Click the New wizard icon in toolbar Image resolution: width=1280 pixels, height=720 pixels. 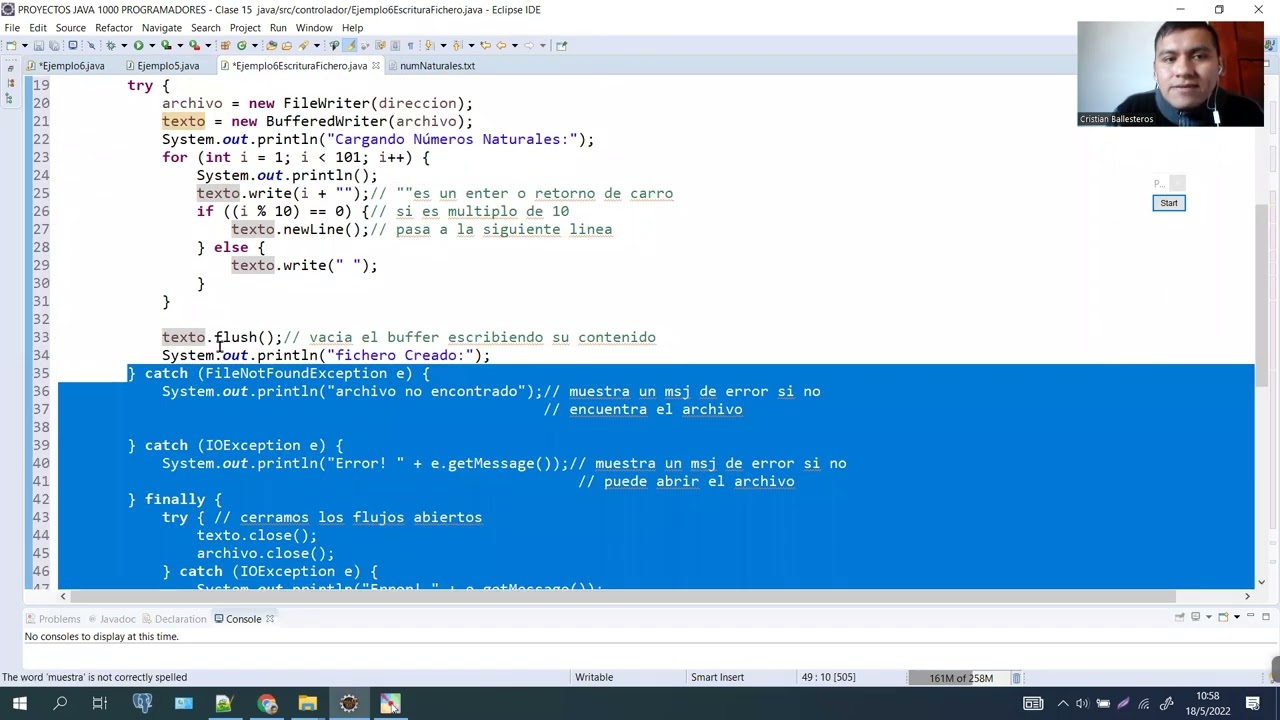tap(10, 45)
